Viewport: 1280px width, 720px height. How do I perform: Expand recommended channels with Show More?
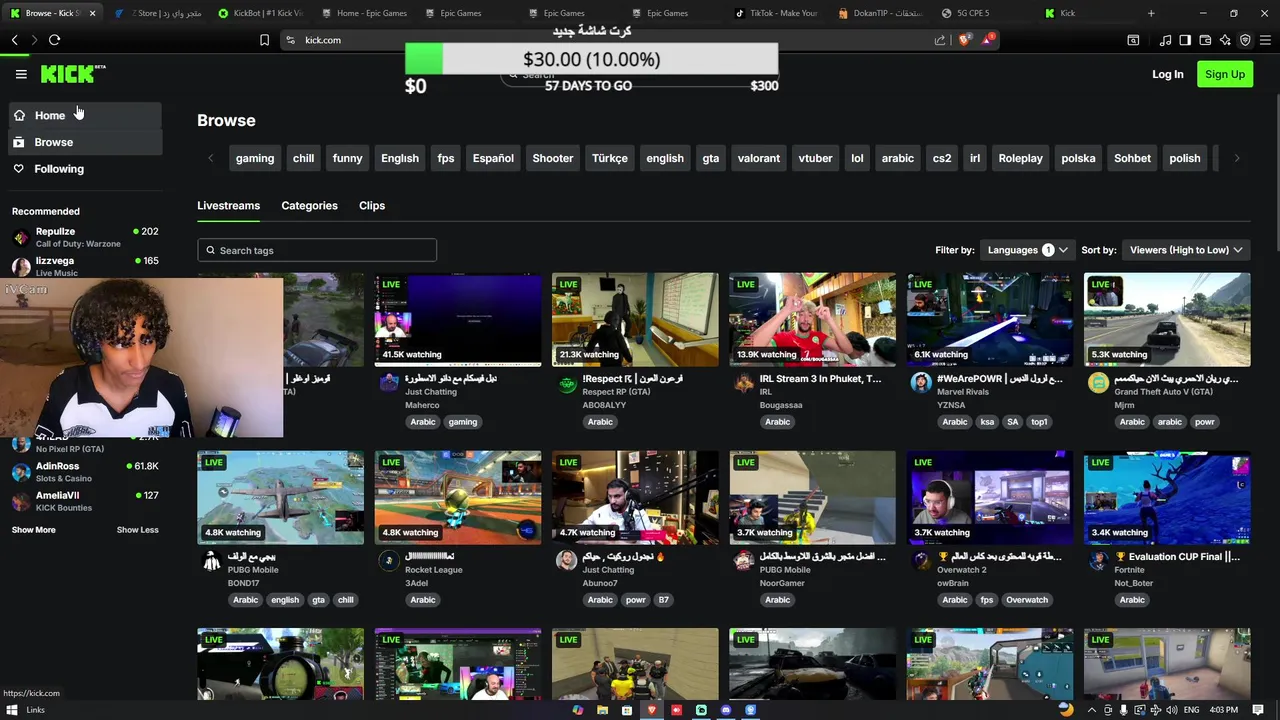click(34, 530)
